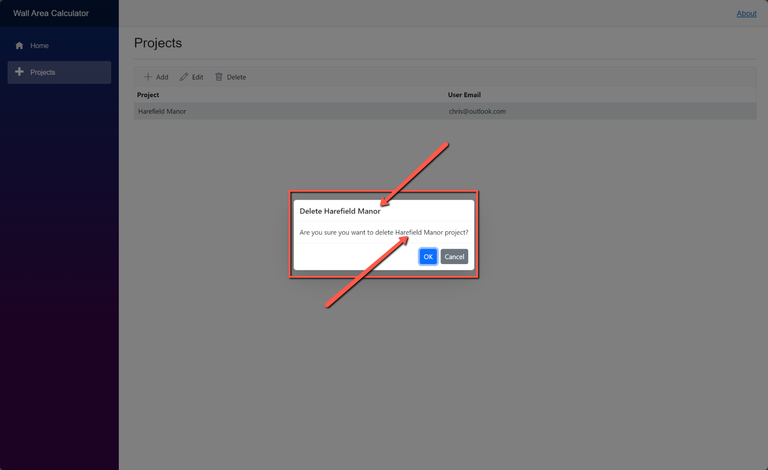Click the Delete trash icon

point(219,77)
